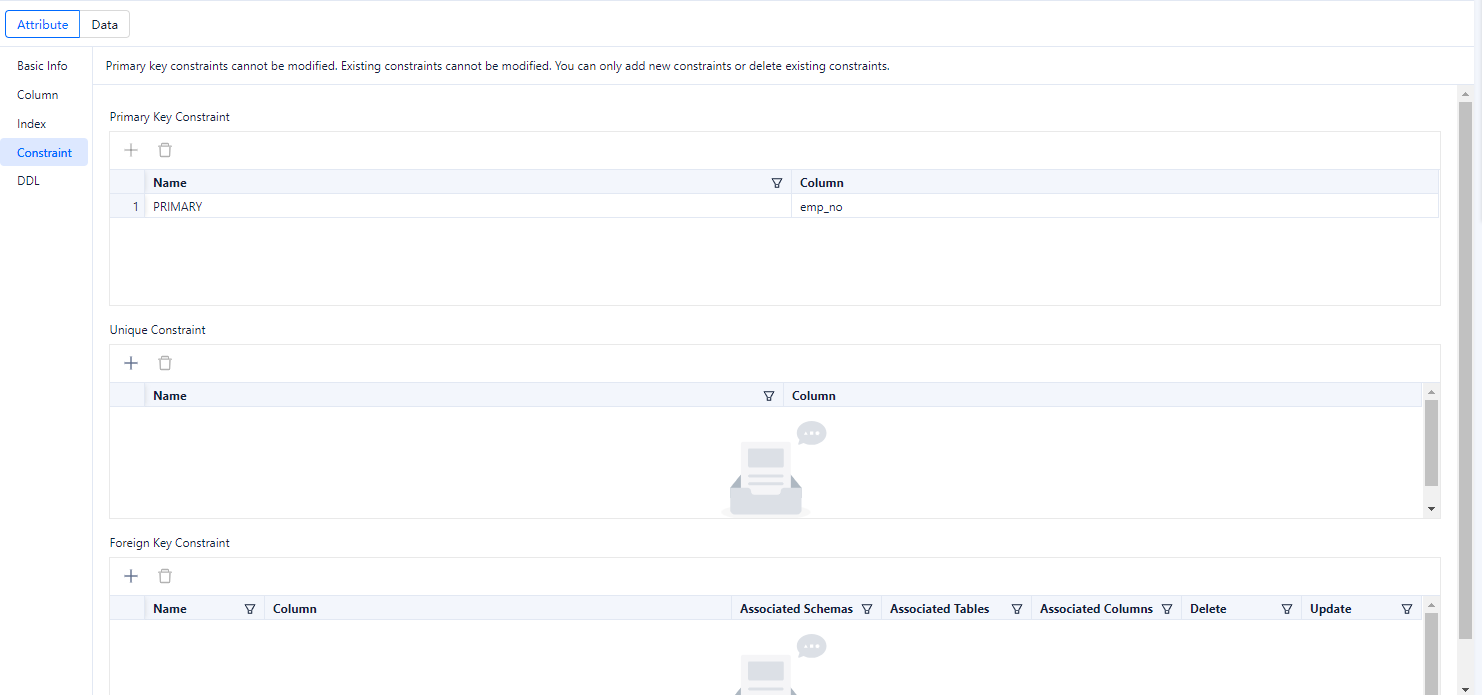Open the Basic Info section
The image size is (1482, 695).
(42, 66)
